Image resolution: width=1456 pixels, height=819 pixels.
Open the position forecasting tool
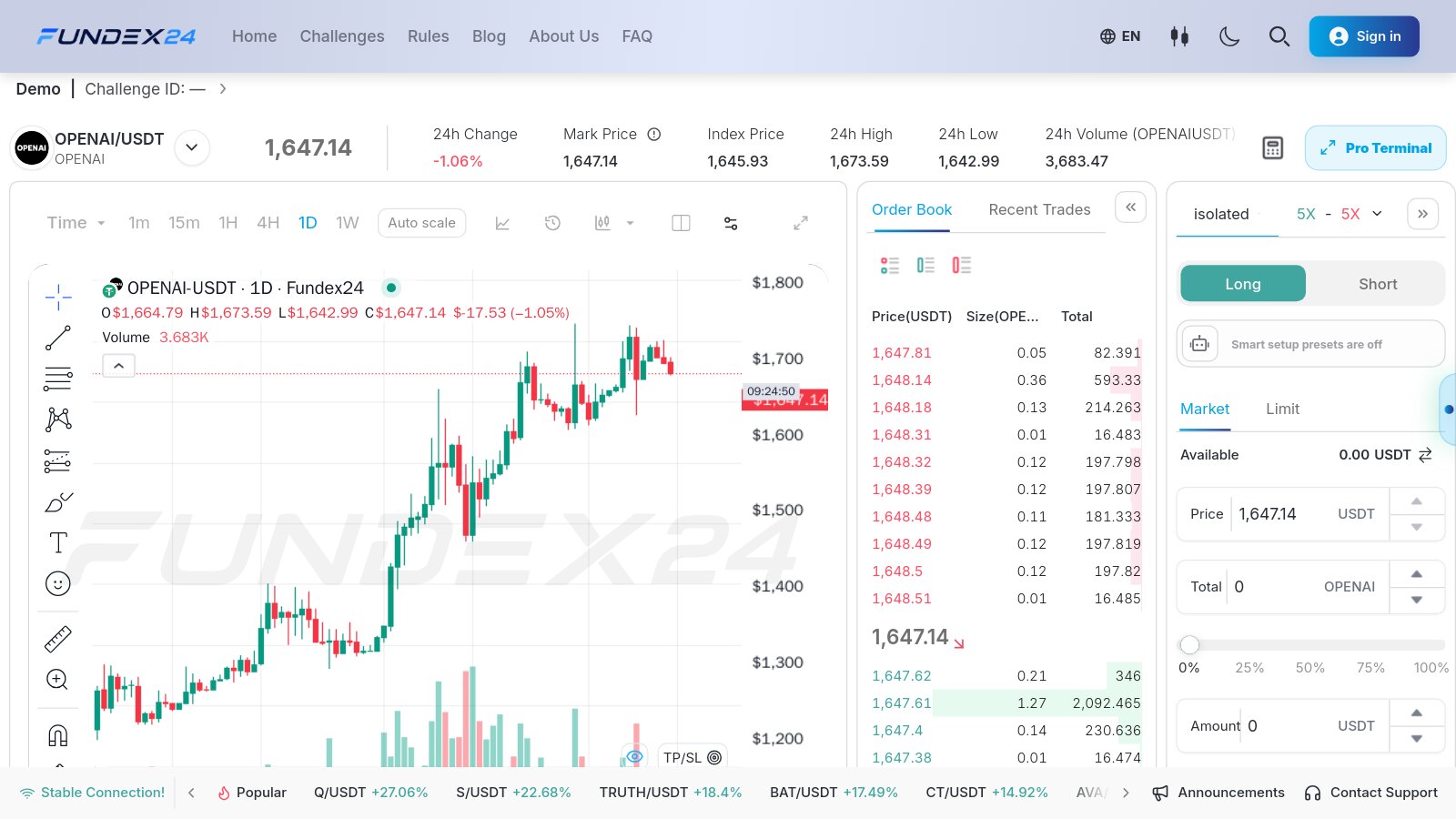pyautogui.click(x=58, y=461)
